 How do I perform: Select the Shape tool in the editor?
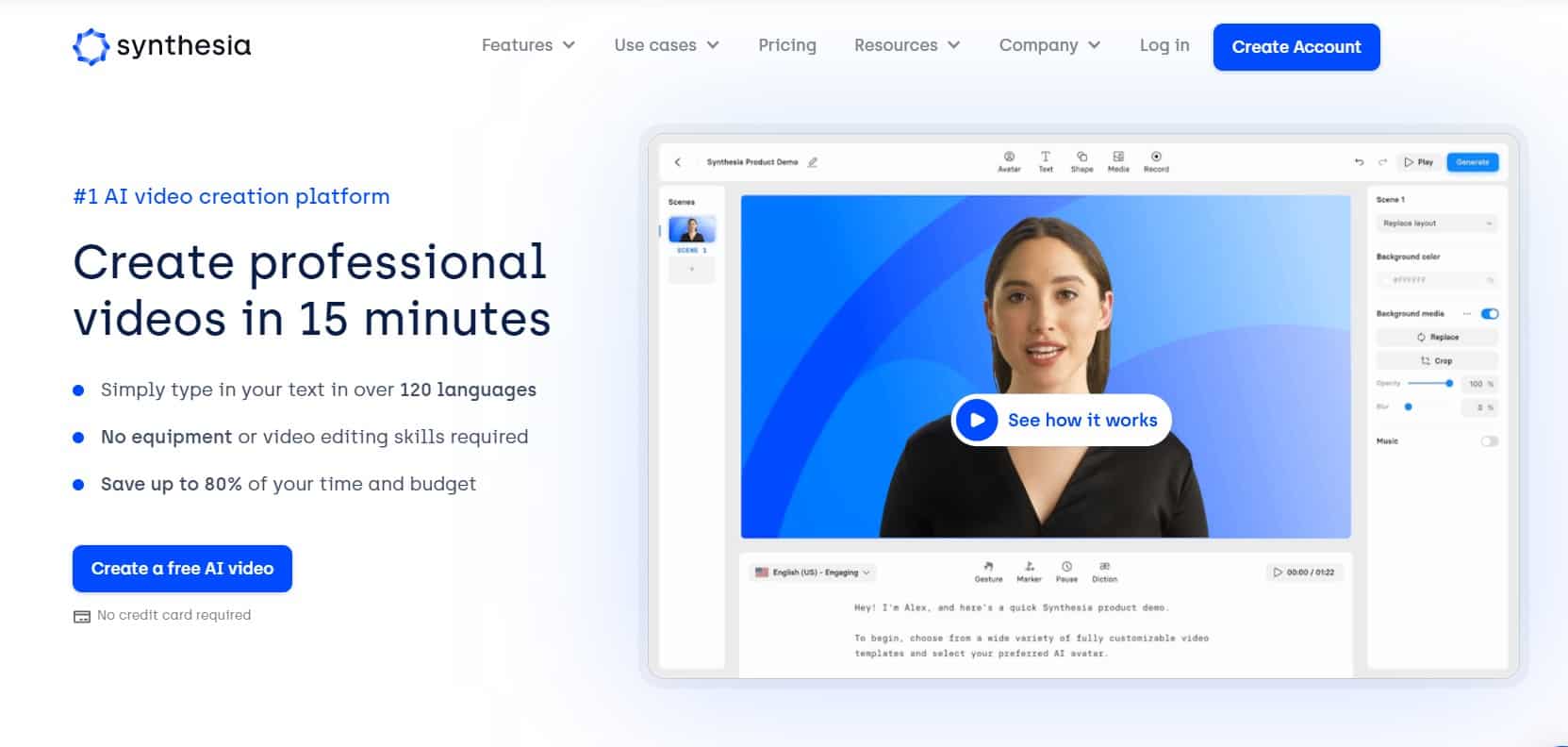pyautogui.click(x=1081, y=161)
